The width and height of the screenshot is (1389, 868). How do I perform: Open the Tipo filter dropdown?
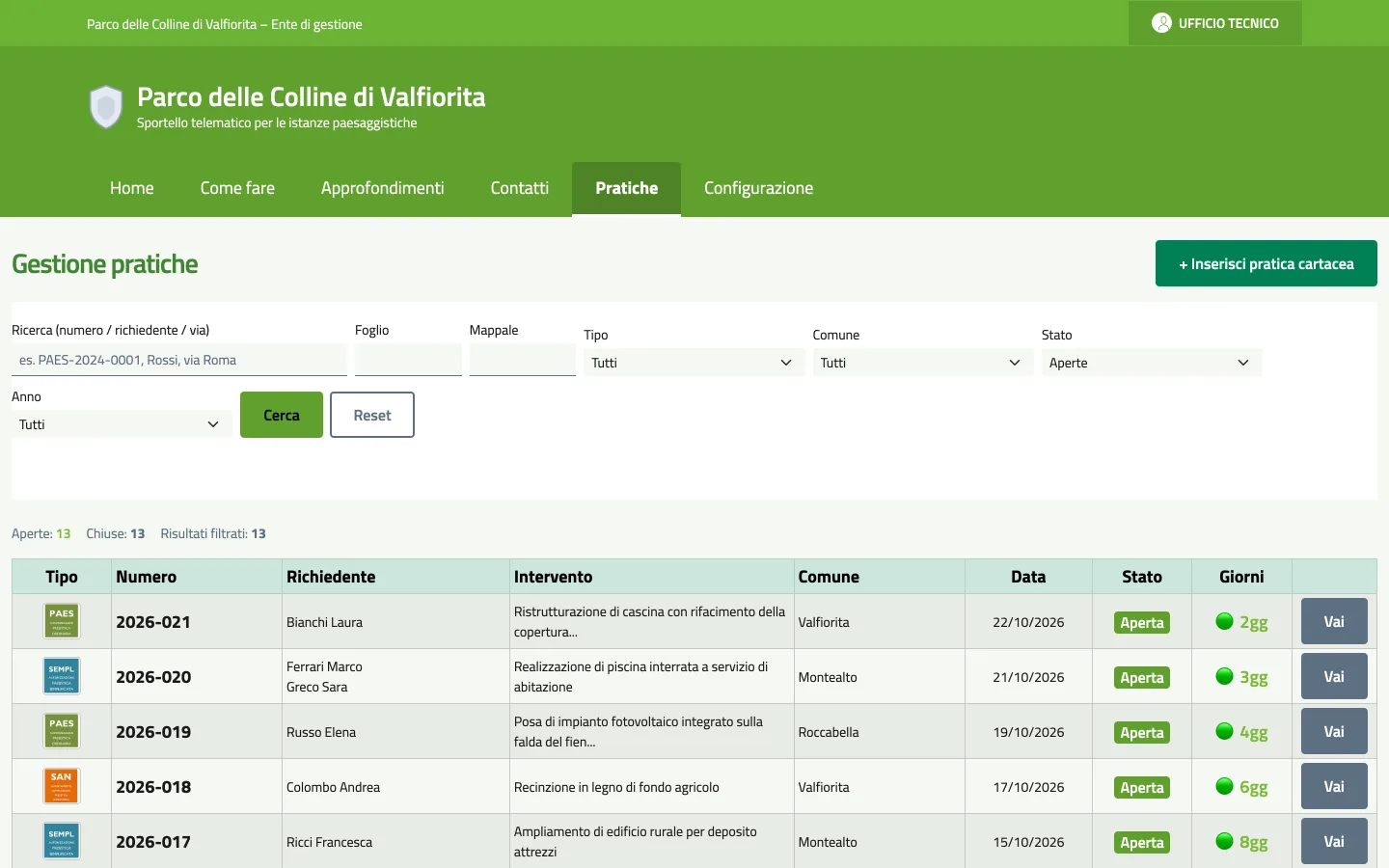point(694,363)
